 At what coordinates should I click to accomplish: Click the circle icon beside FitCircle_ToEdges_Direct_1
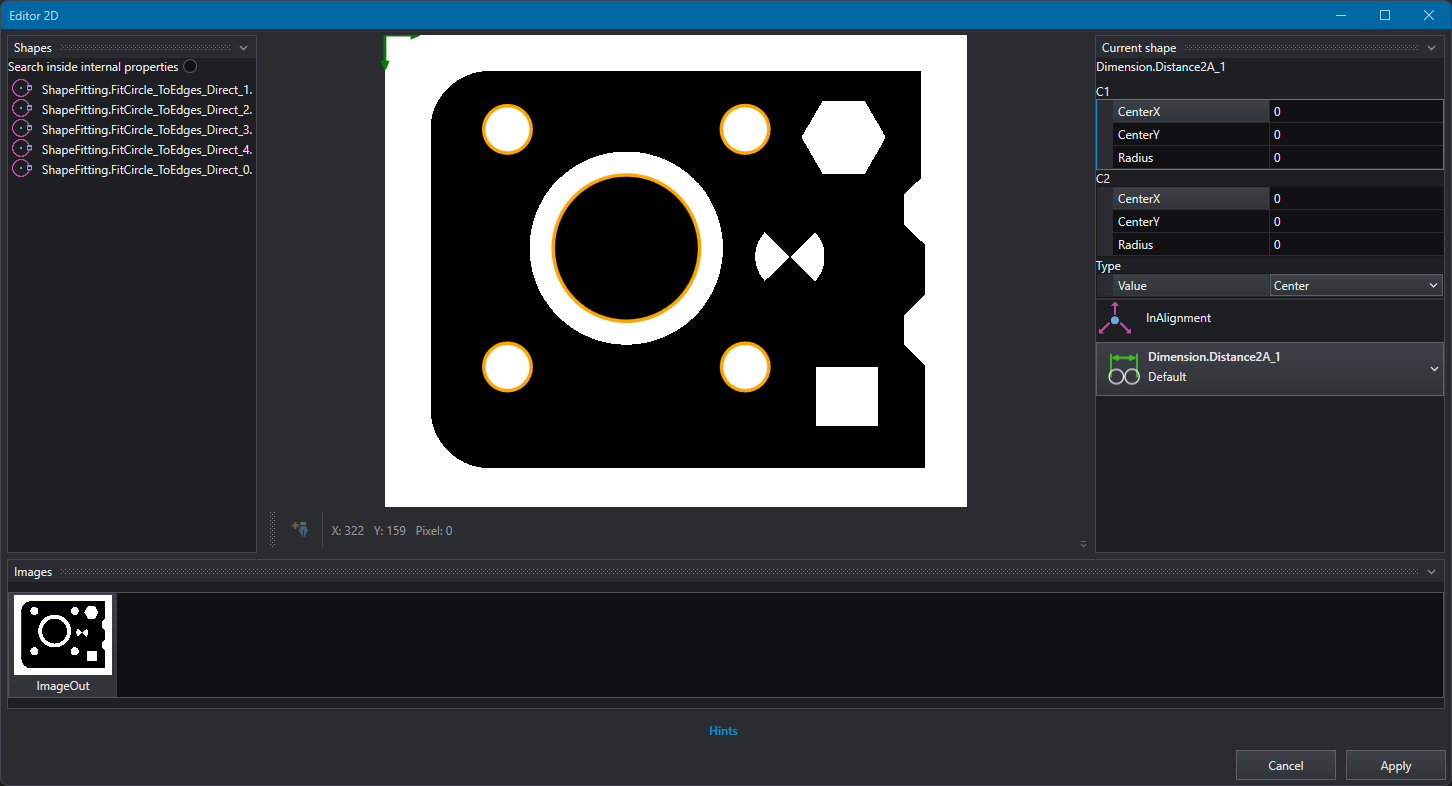[22, 89]
